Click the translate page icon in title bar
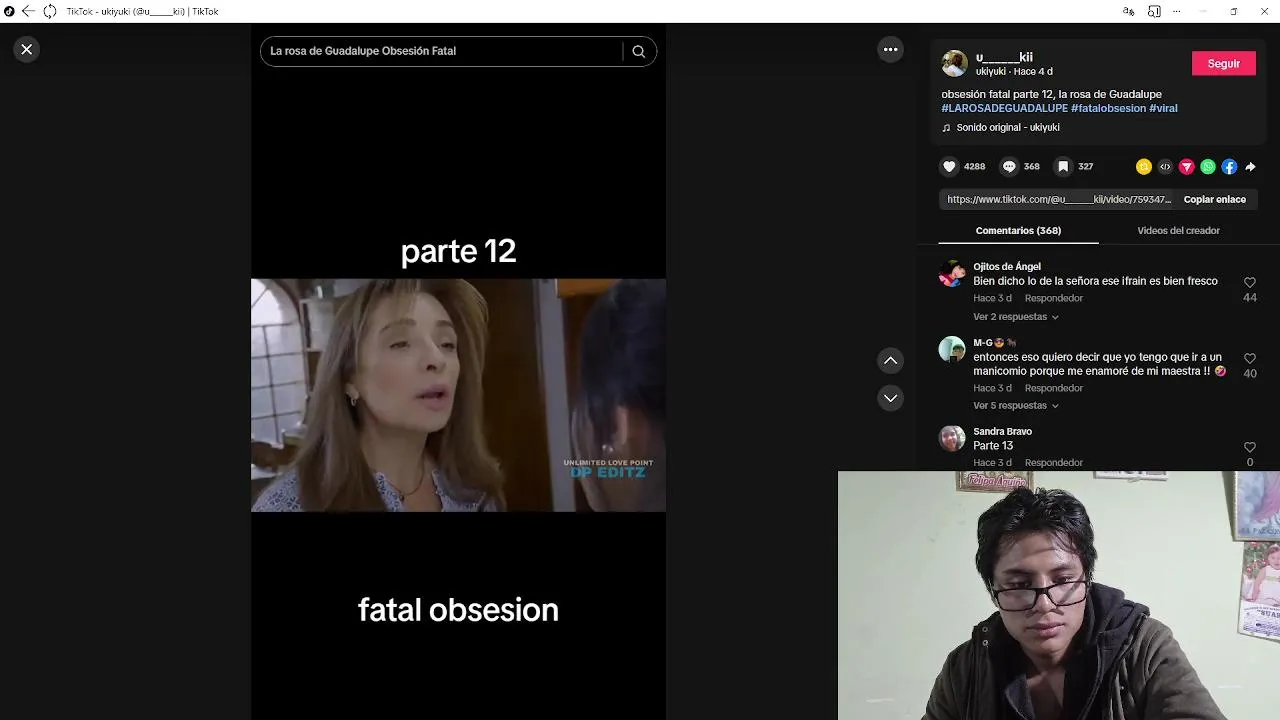The height and width of the screenshot is (720, 1280). (1128, 11)
